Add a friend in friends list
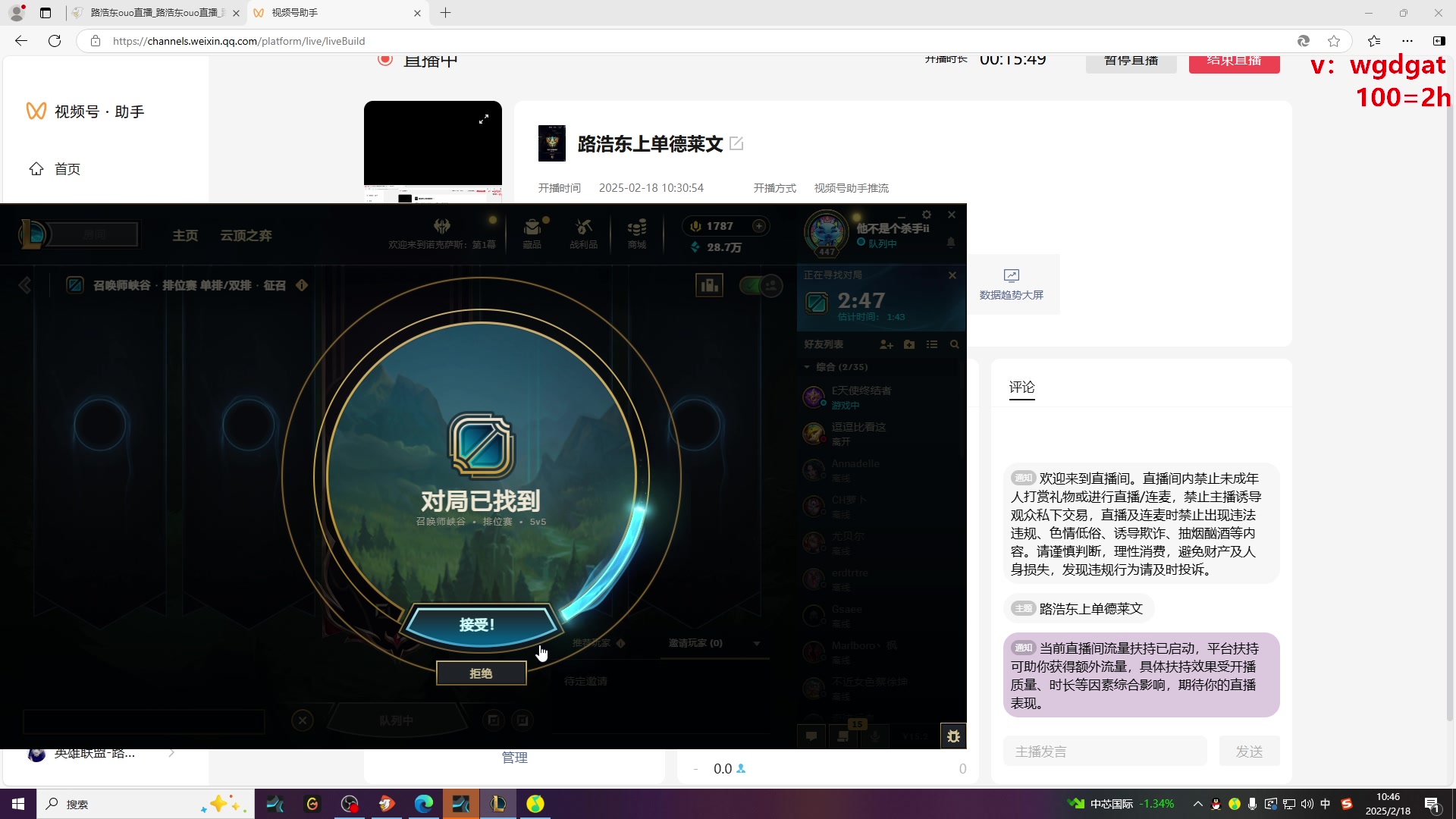The height and width of the screenshot is (819, 1456). tap(886, 344)
